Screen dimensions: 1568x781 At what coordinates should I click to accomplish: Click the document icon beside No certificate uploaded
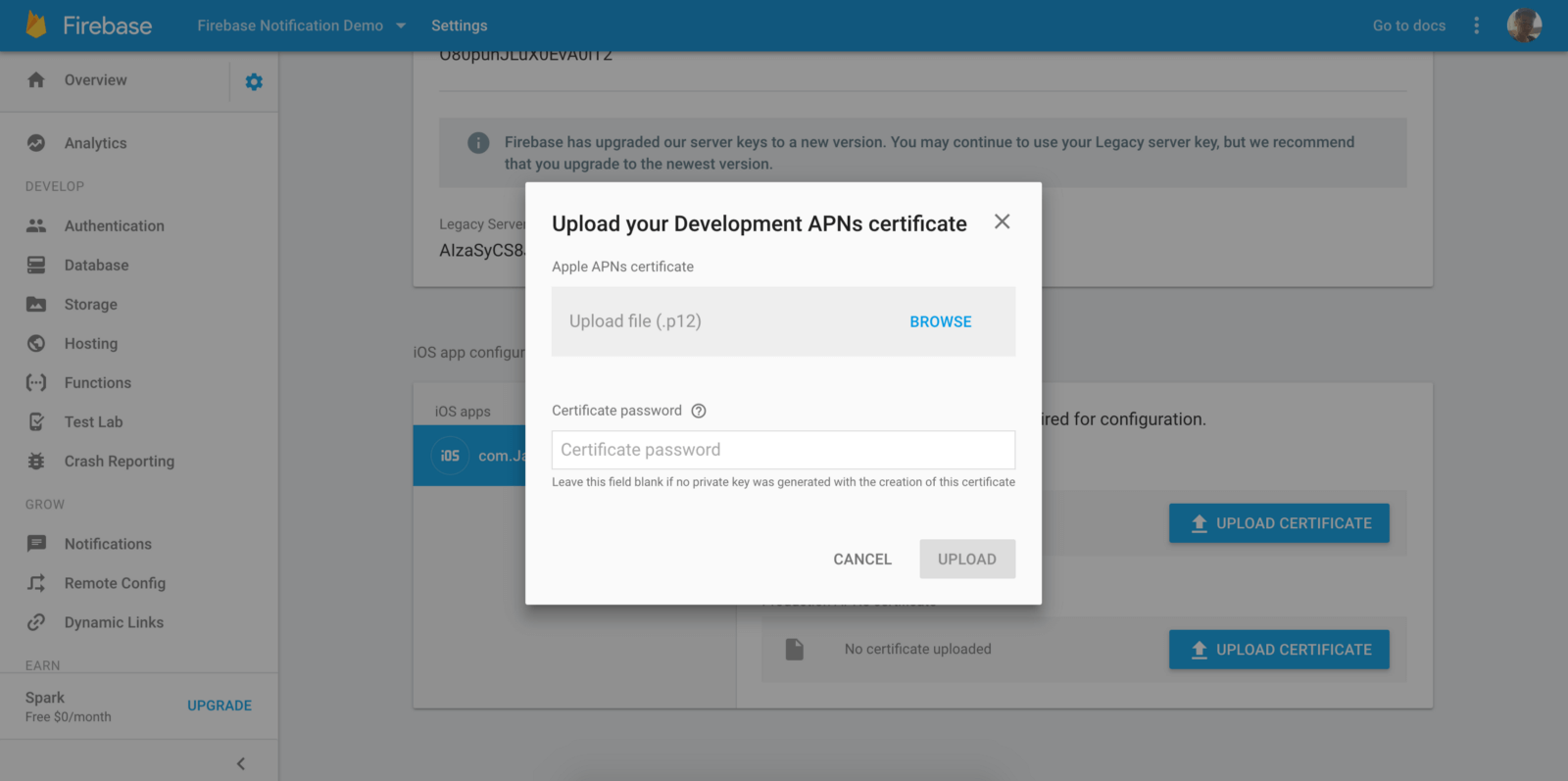795,649
